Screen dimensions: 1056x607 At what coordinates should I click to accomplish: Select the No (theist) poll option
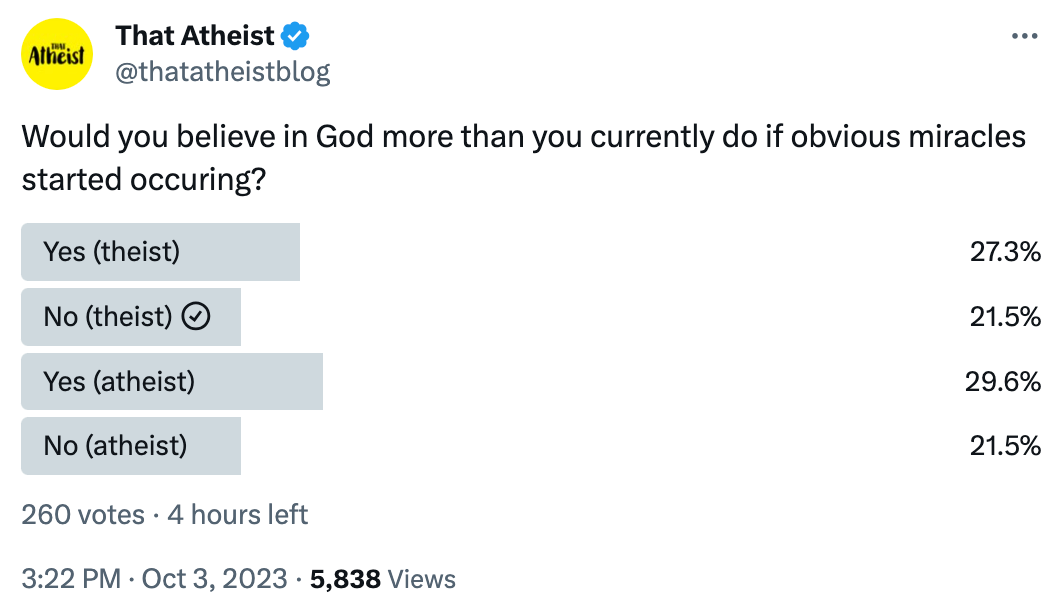[x=108, y=317]
